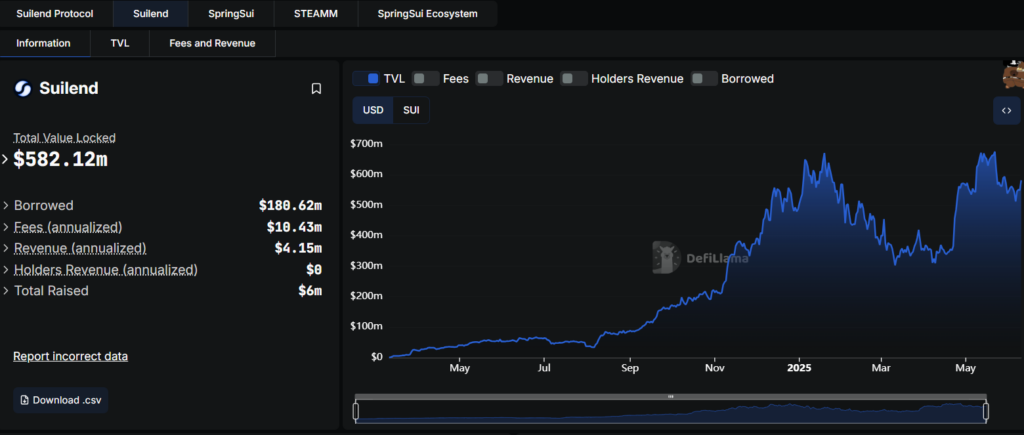Click the Nov x-axis label
Image resolution: width=1024 pixels, height=435 pixels.
(x=714, y=368)
